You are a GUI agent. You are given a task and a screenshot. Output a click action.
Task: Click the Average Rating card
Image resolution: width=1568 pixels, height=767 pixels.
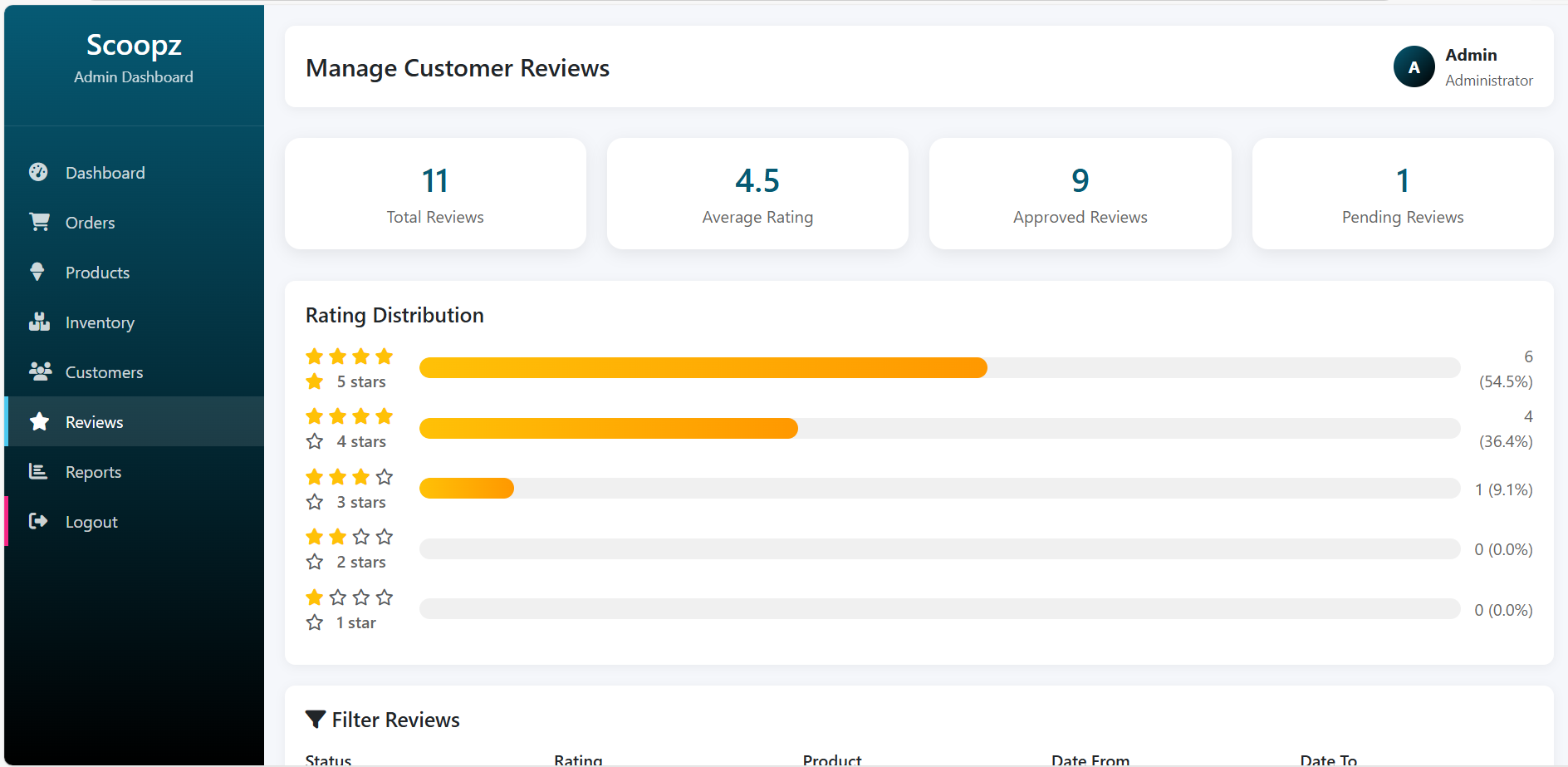(757, 194)
